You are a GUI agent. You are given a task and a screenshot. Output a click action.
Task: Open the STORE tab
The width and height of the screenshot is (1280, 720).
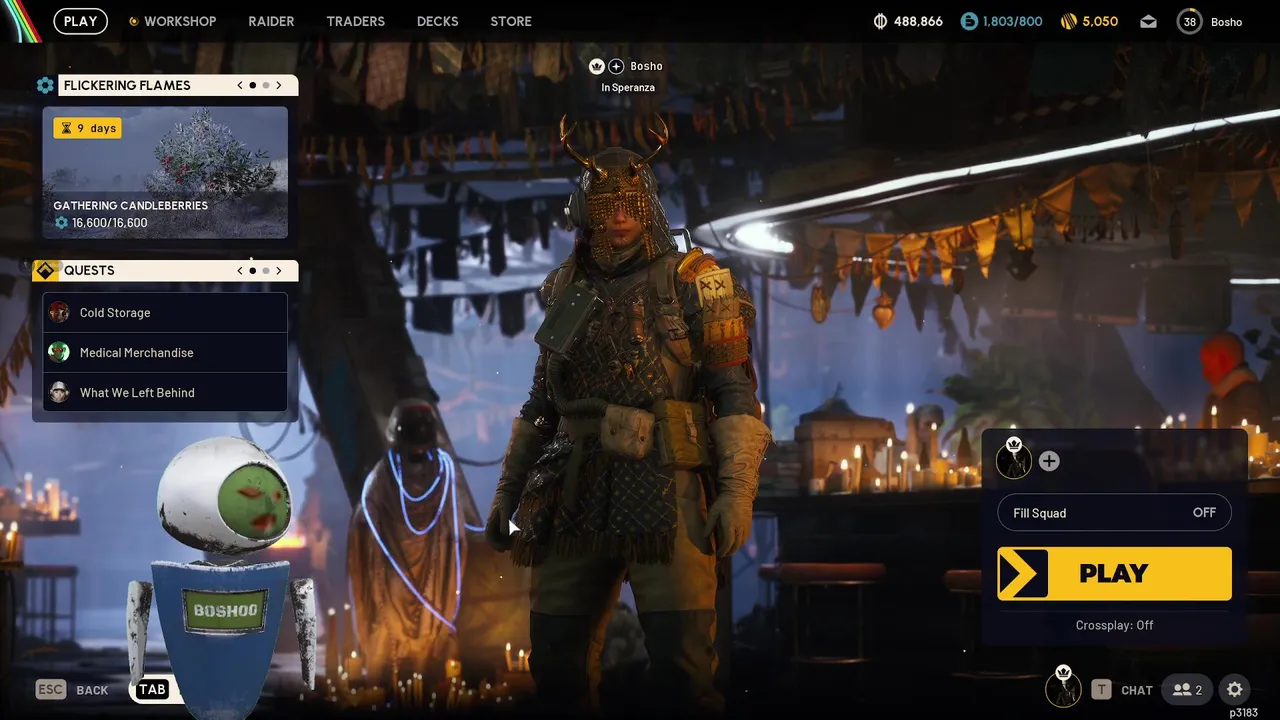[x=511, y=21]
